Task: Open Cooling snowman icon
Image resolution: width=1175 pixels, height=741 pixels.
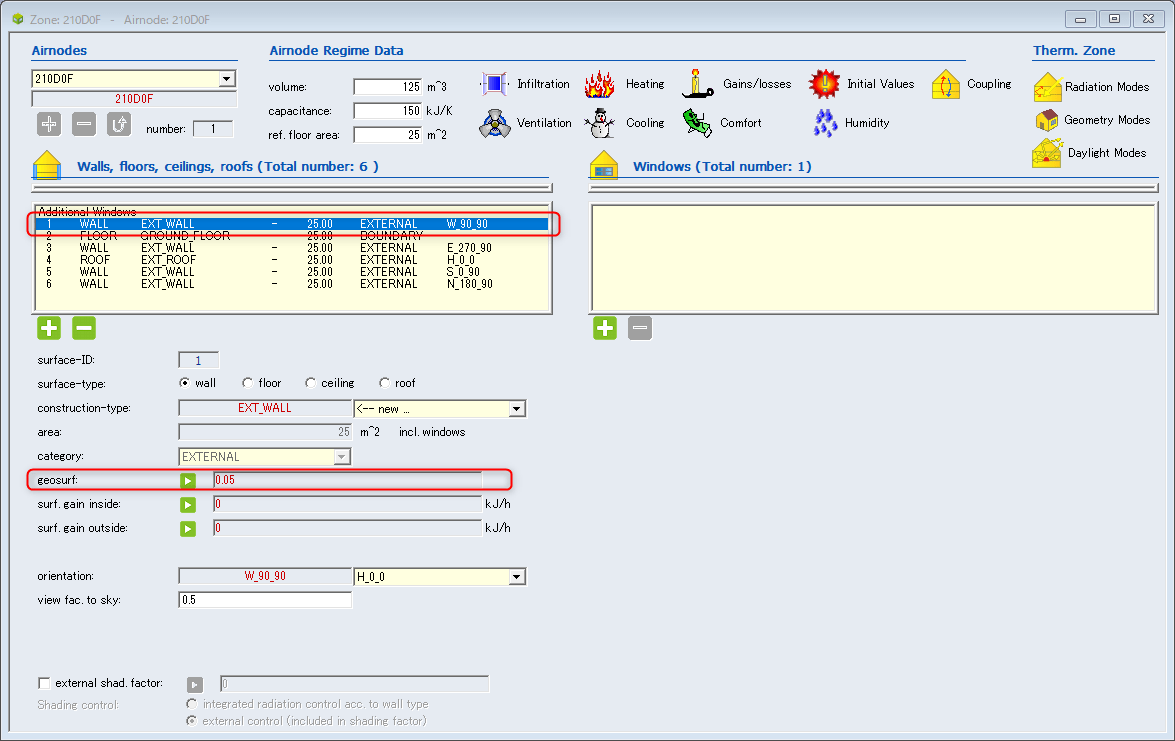Action: [599, 123]
